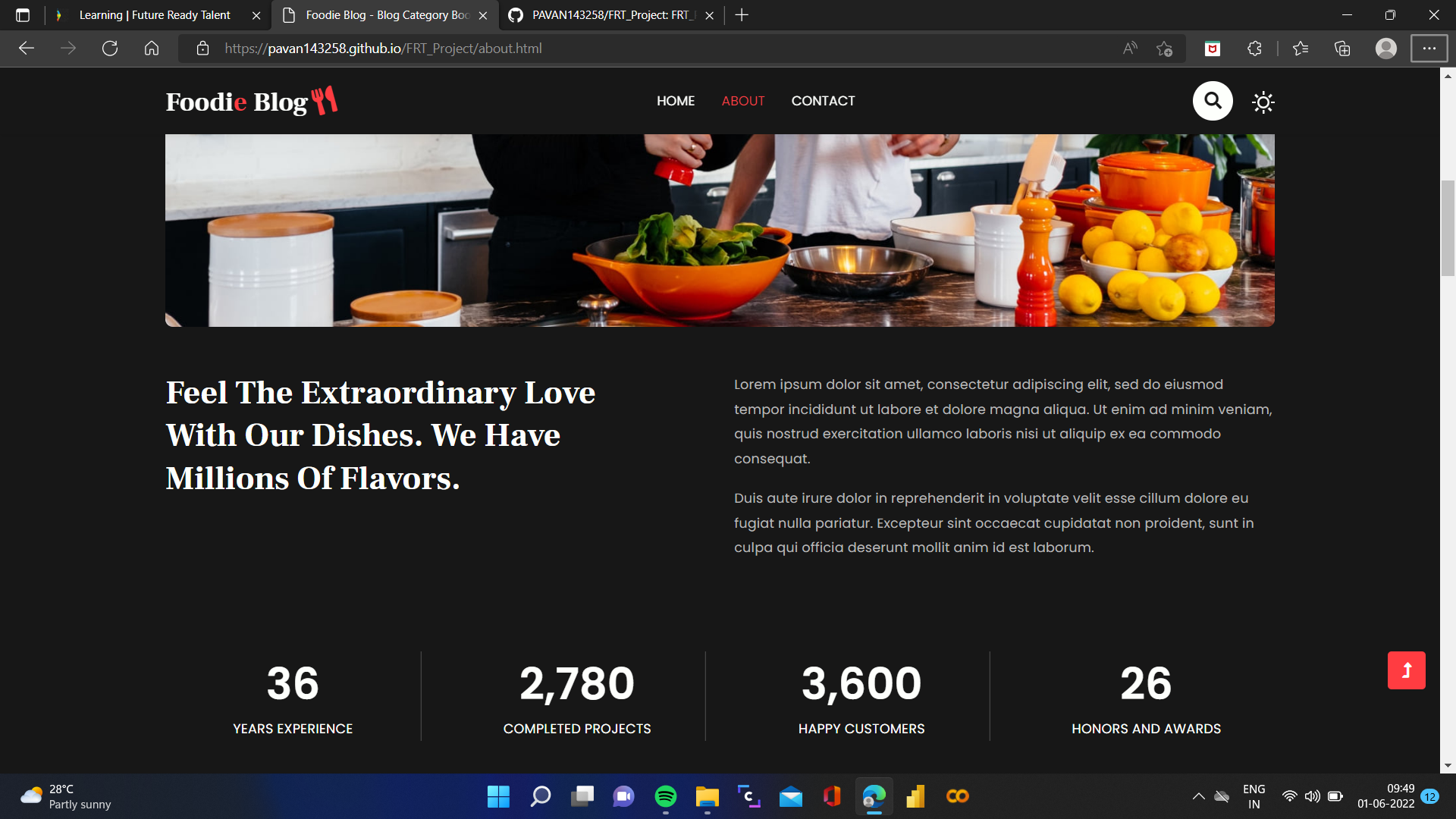Open a new browser tab
This screenshot has height=819, width=1456.
pyautogui.click(x=742, y=15)
